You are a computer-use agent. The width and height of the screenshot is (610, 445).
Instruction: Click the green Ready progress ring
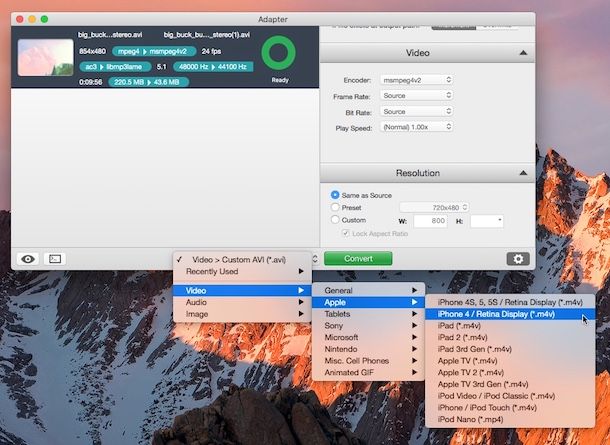click(279, 55)
